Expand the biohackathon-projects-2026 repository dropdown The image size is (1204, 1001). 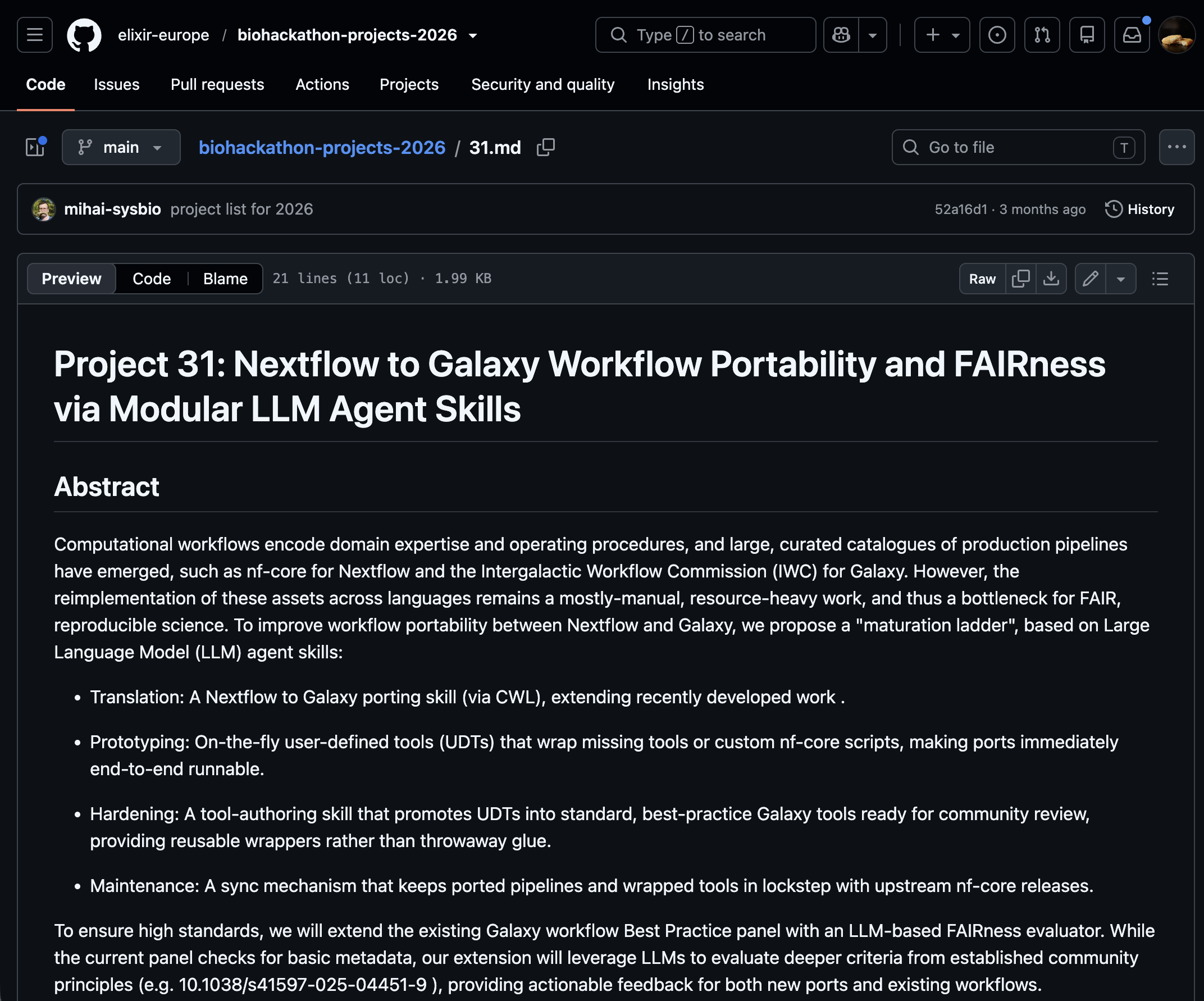tap(473, 35)
